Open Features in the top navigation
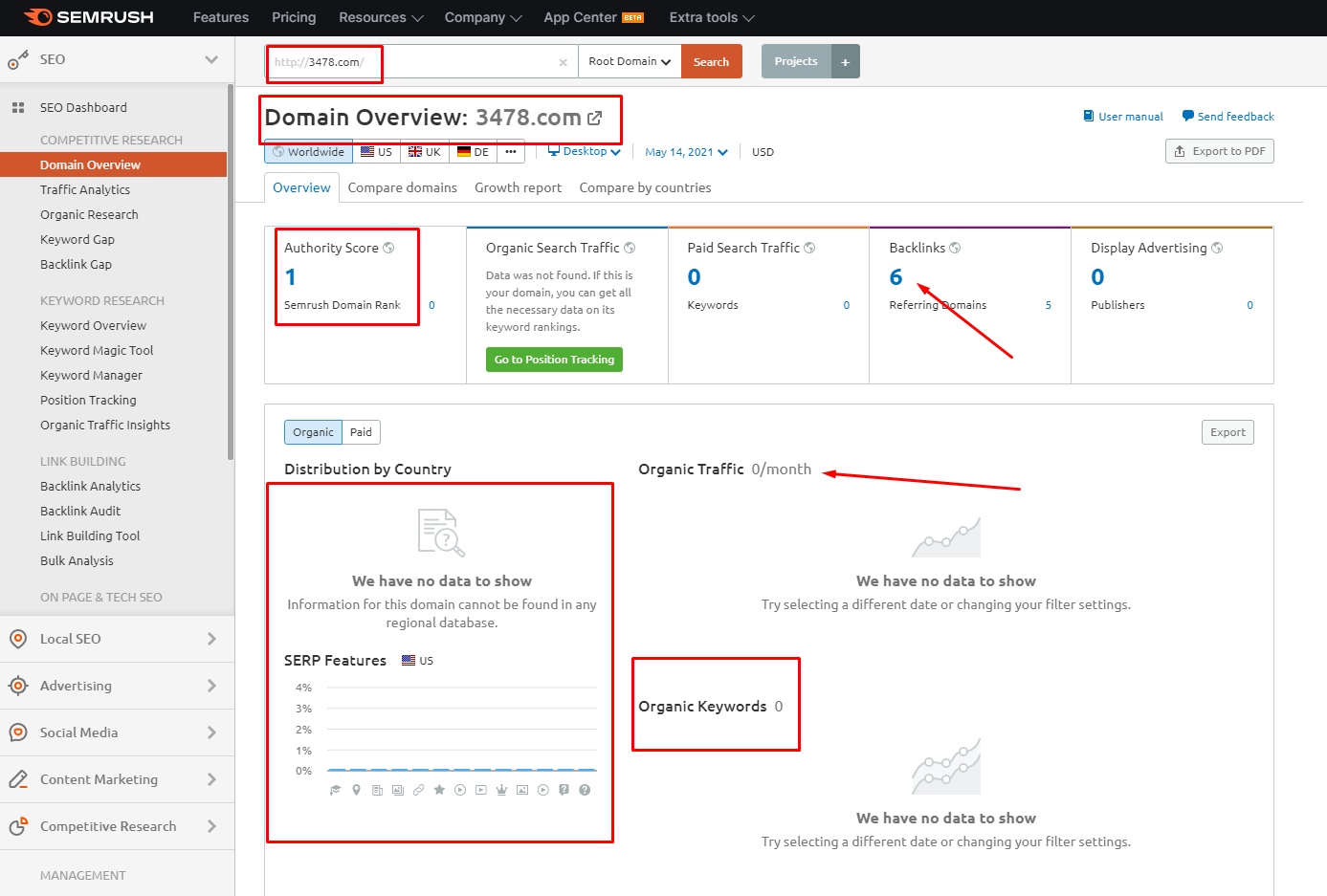Image resolution: width=1327 pixels, height=896 pixels. click(221, 17)
